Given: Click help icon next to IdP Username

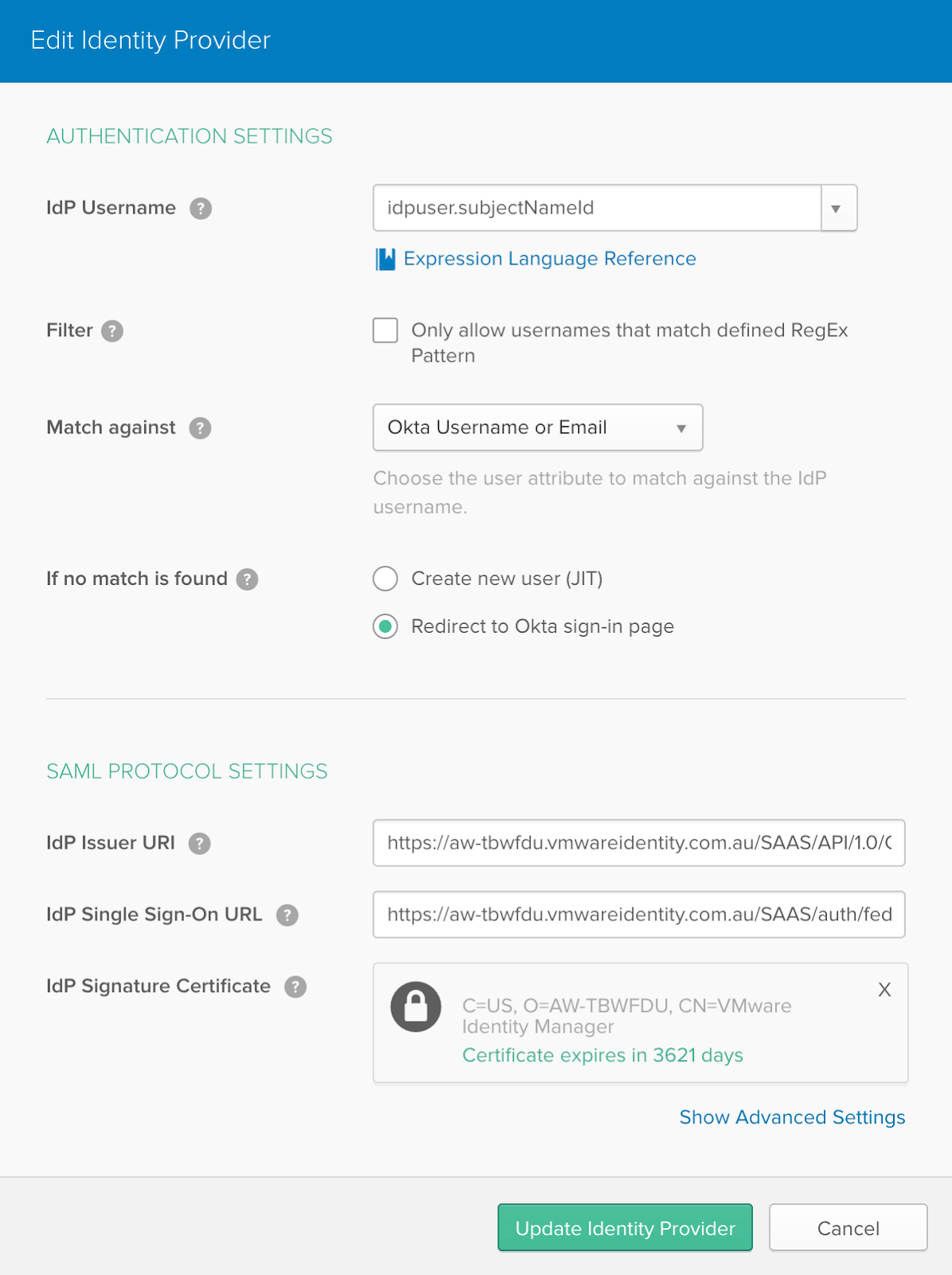Looking at the screenshot, I should tap(201, 209).
